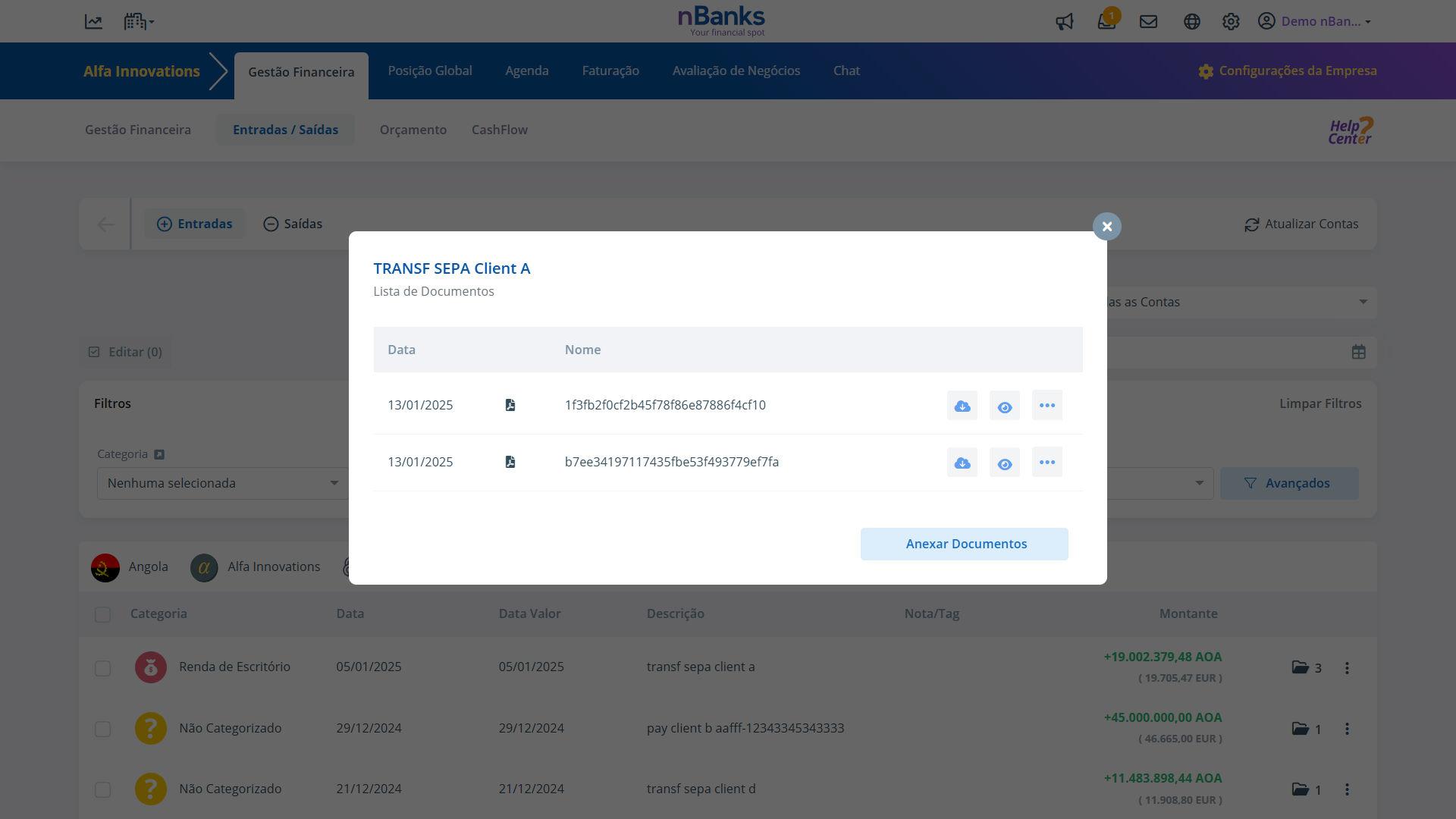
Task: Open the CashFlow sub-tab
Action: 499,130
